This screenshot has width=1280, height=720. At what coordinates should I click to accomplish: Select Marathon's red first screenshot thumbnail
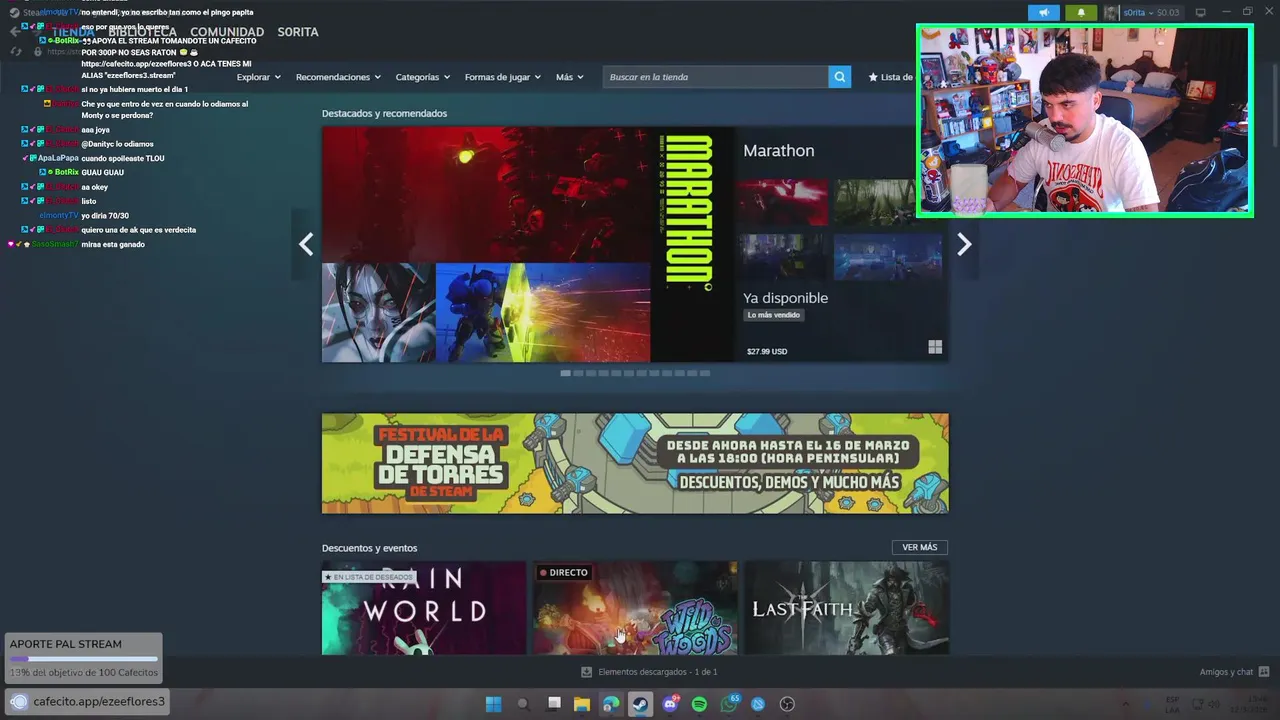[785, 203]
